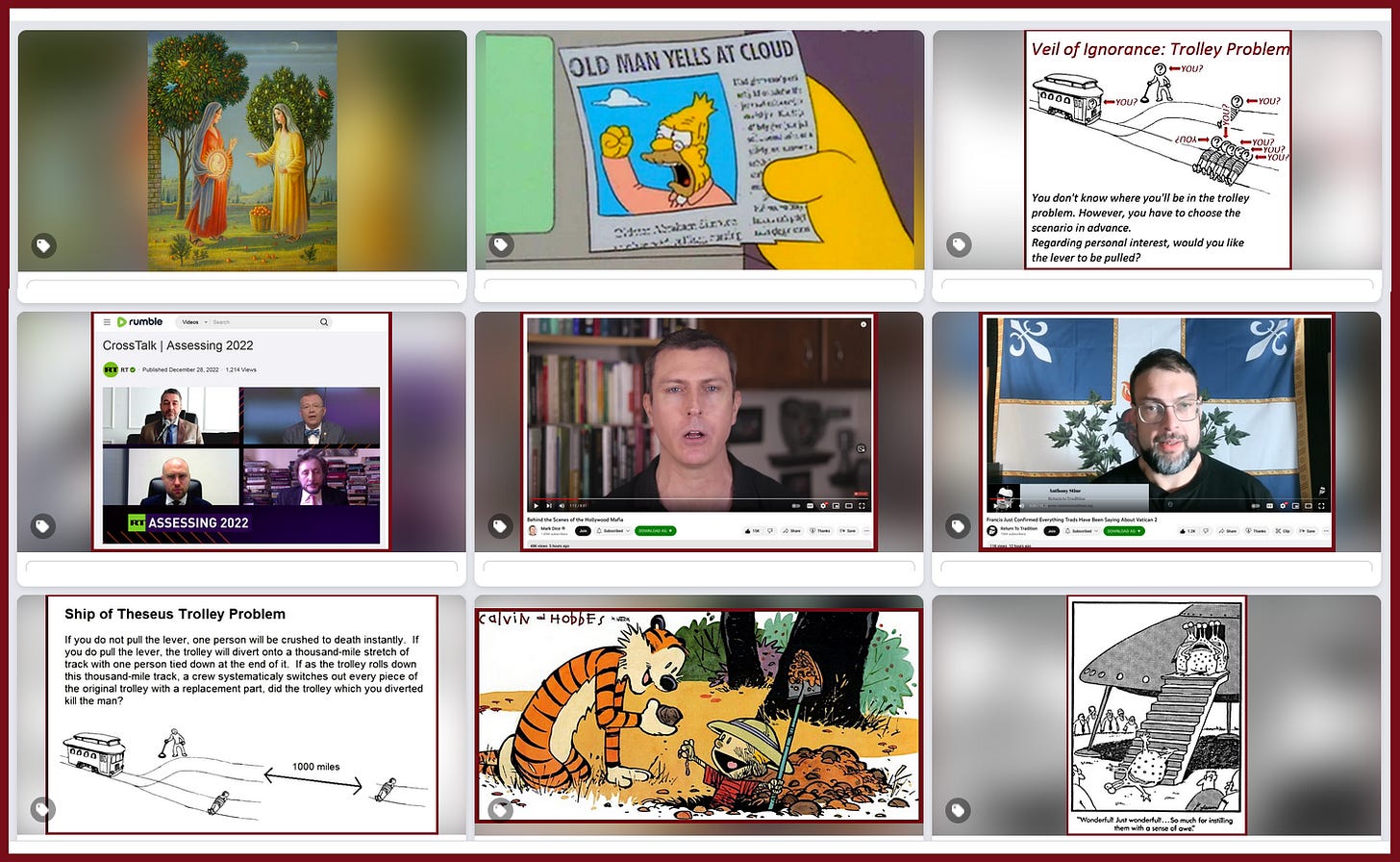
Task: Click the Mark Dice channel avatar
Action: tap(533, 531)
